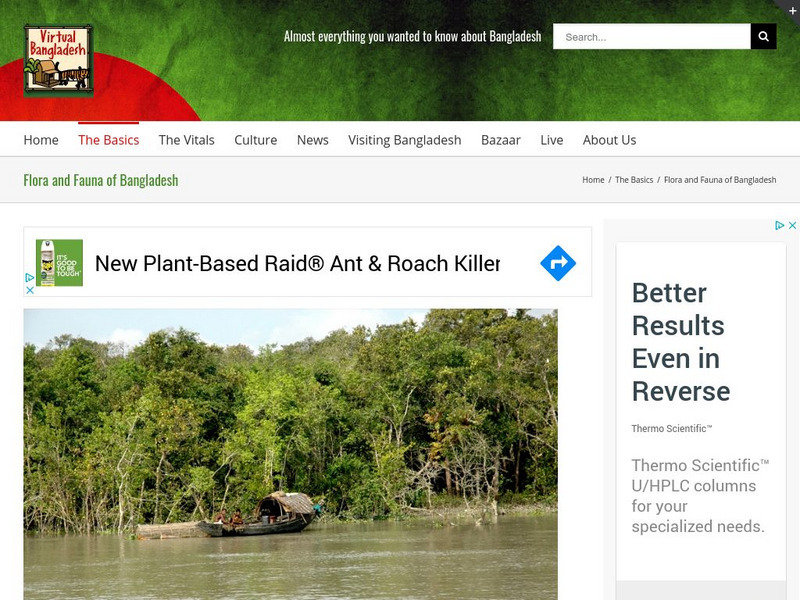Open the Home menu item
Viewport: 800px width, 600px height.
pyautogui.click(x=41, y=140)
